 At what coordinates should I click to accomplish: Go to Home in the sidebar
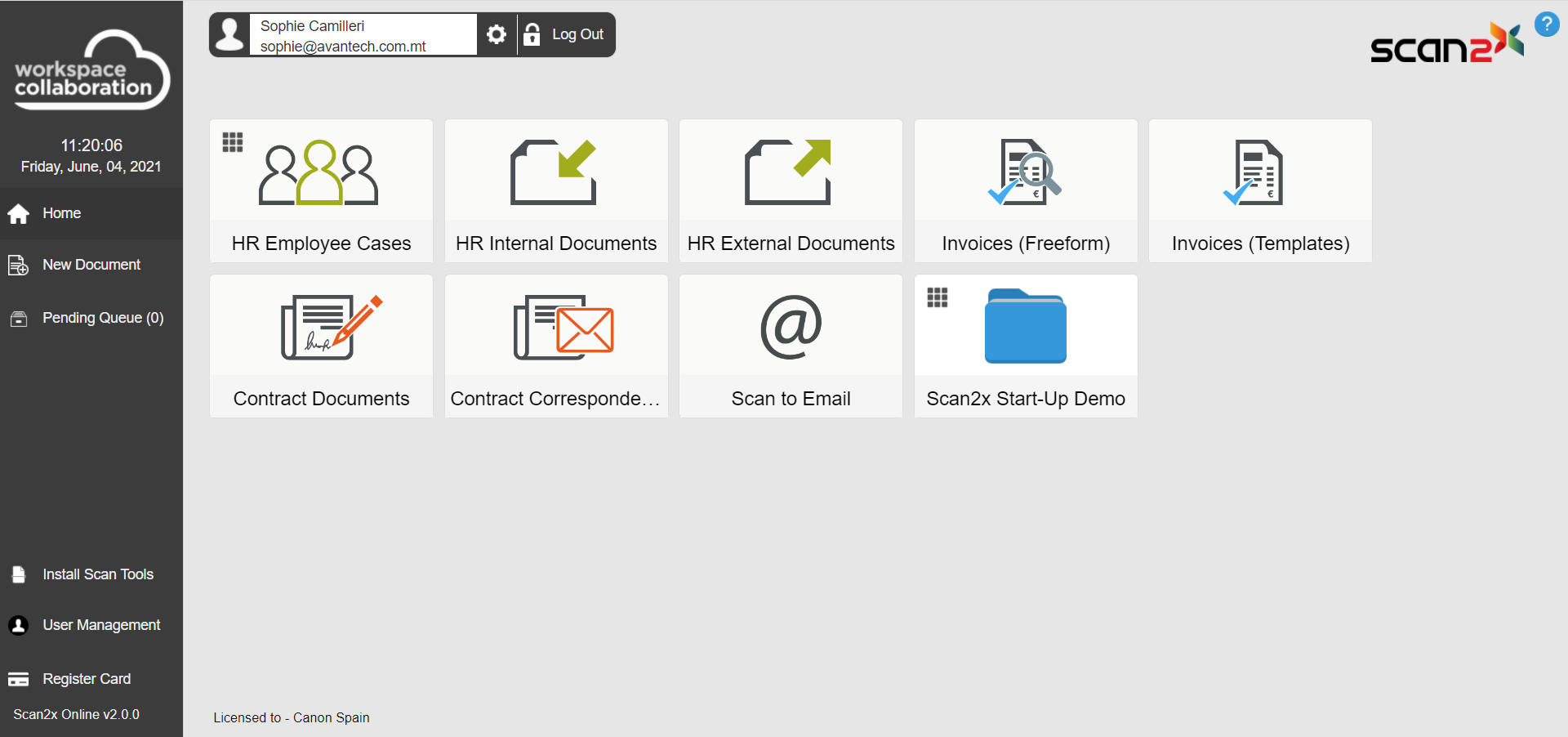point(61,213)
